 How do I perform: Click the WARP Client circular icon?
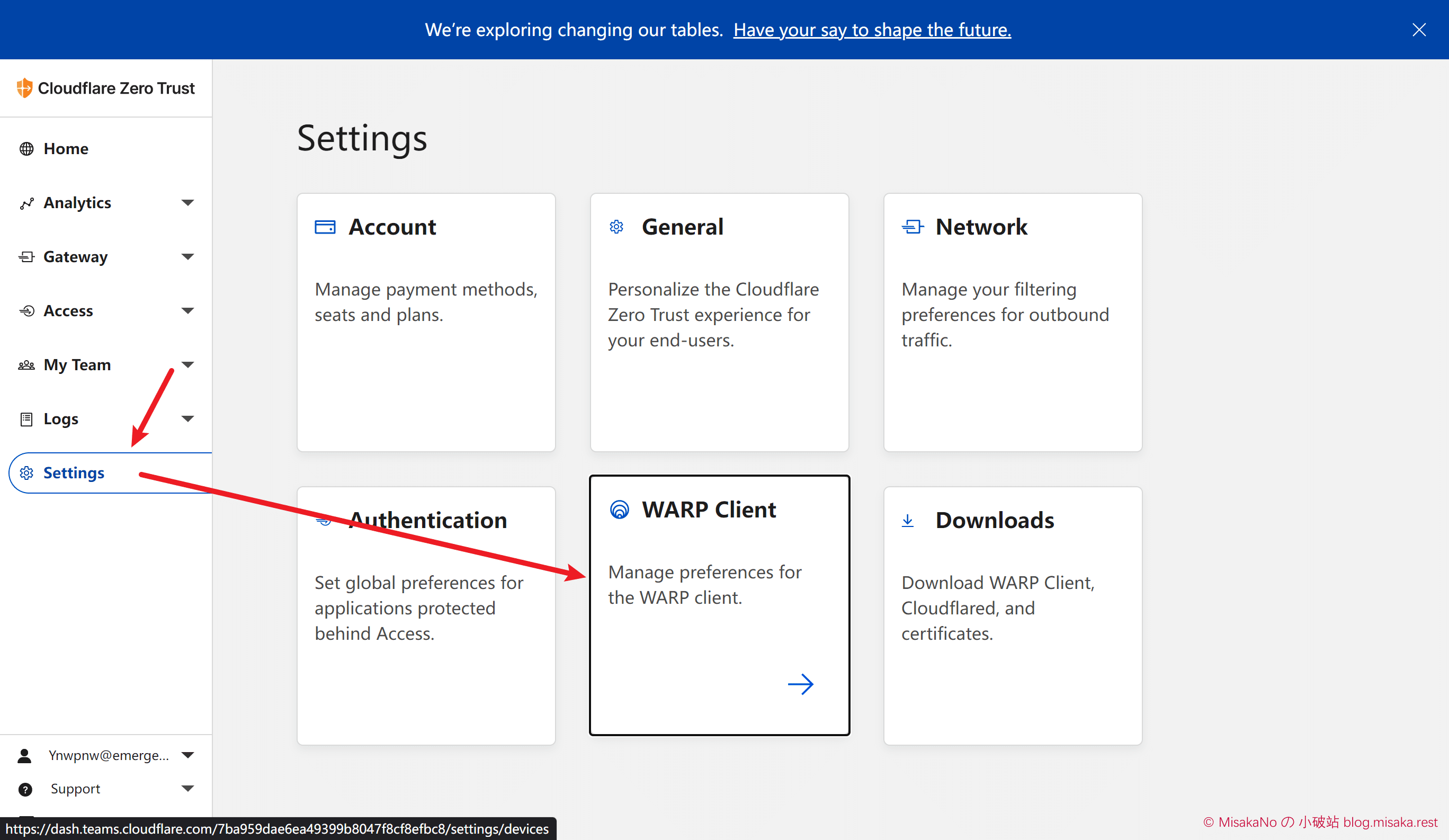(x=619, y=510)
